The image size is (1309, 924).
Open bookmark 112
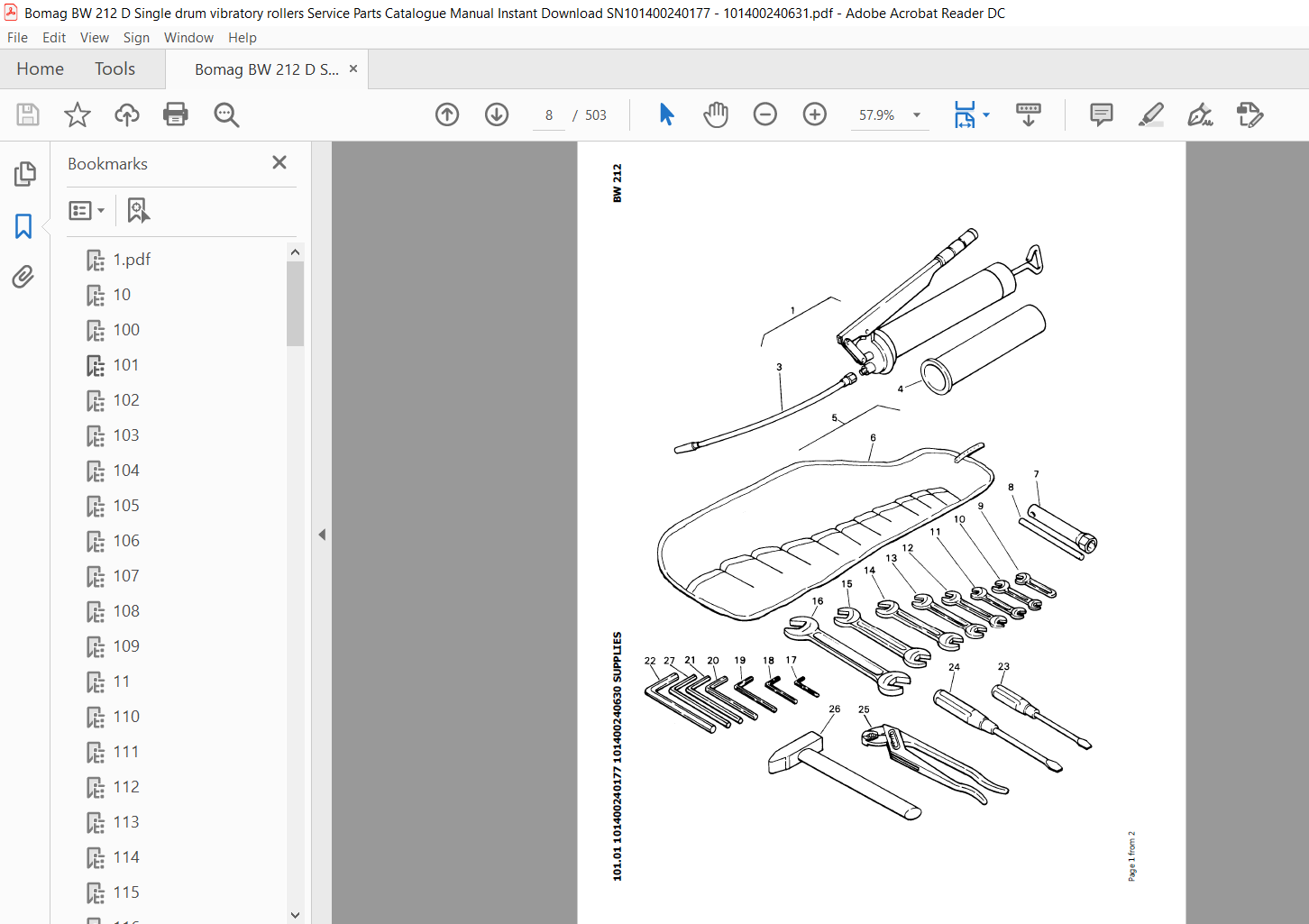[x=126, y=787]
